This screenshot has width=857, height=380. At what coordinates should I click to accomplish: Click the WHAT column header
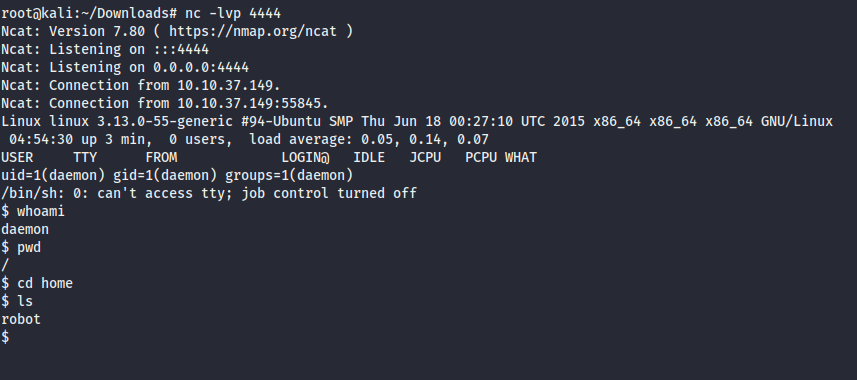coord(521,157)
